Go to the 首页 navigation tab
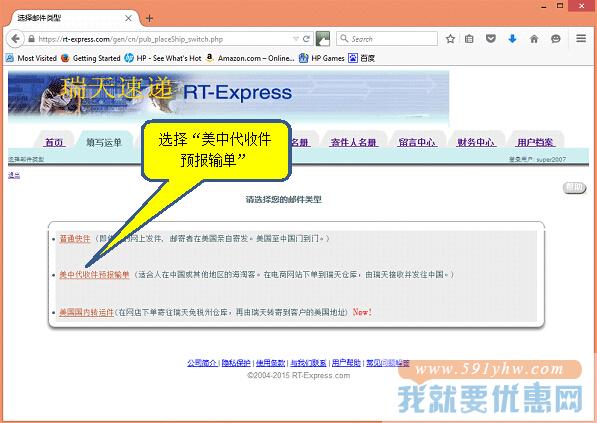The image size is (597, 423). [x=54, y=142]
